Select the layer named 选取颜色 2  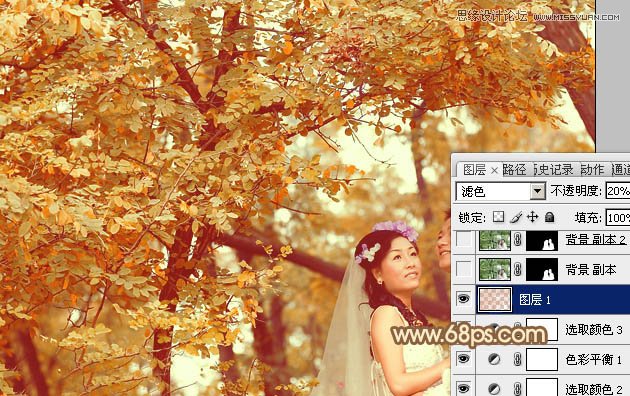[594, 388]
